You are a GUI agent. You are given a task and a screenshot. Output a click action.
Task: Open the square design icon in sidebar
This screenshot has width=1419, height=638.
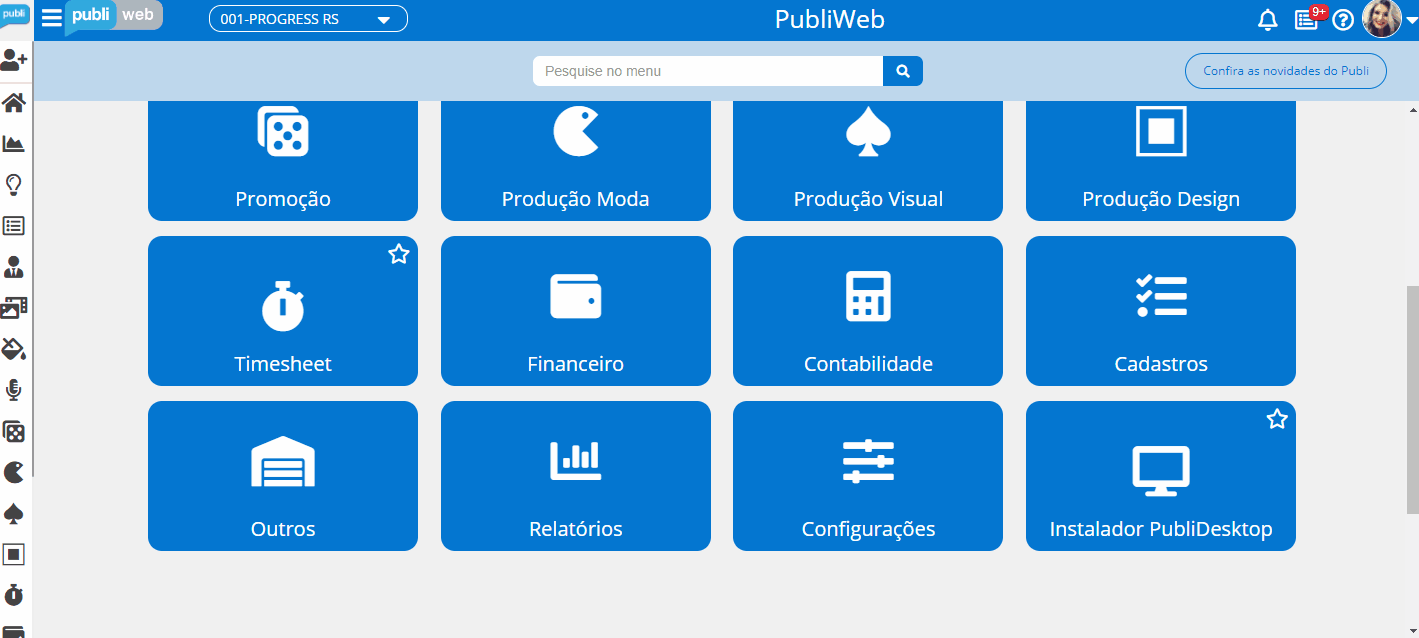(x=14, y=554)
